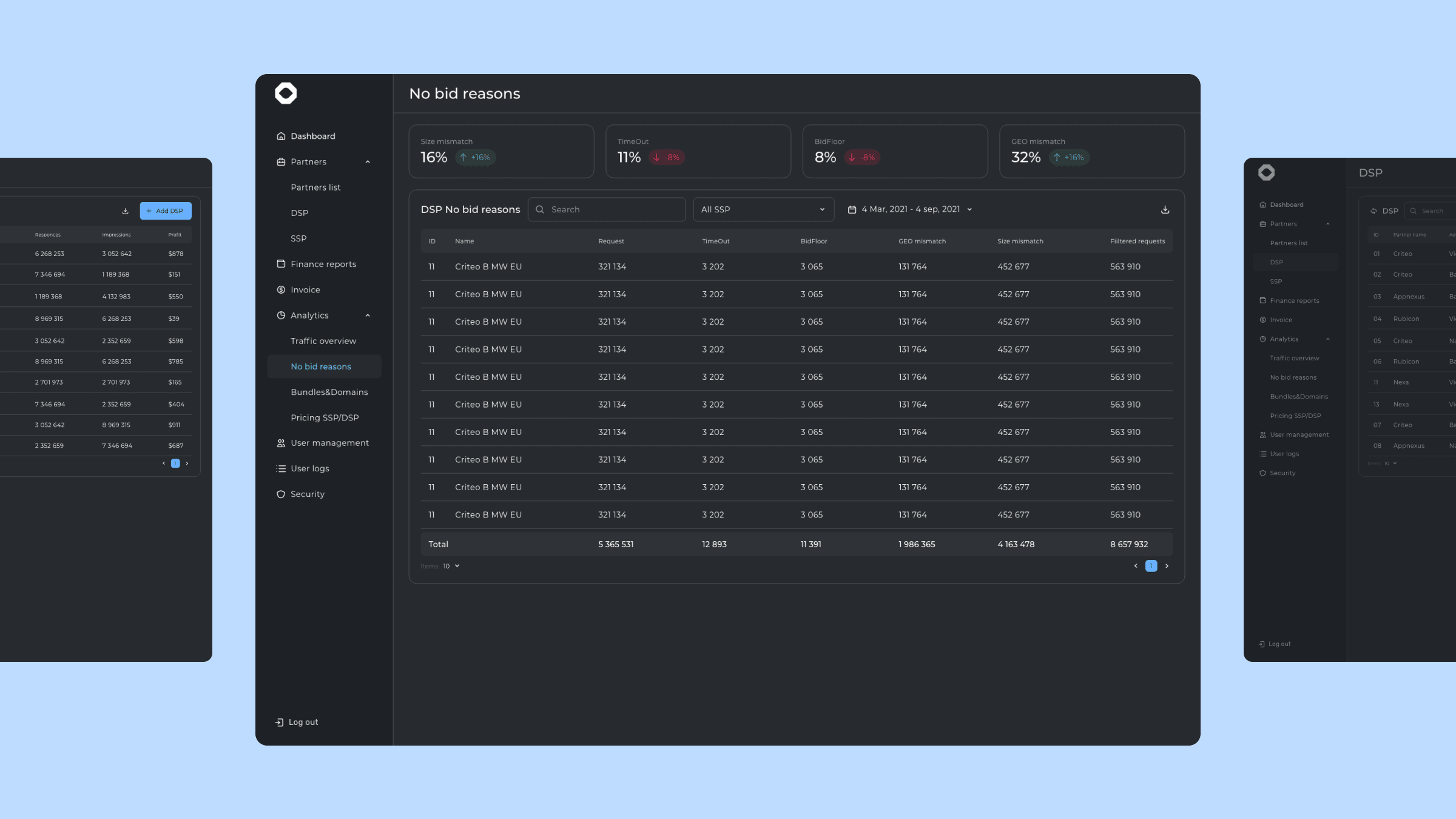Select page 1 pagination button
The height and width of the screenshot is (819, 1456).
[1151, 566]
